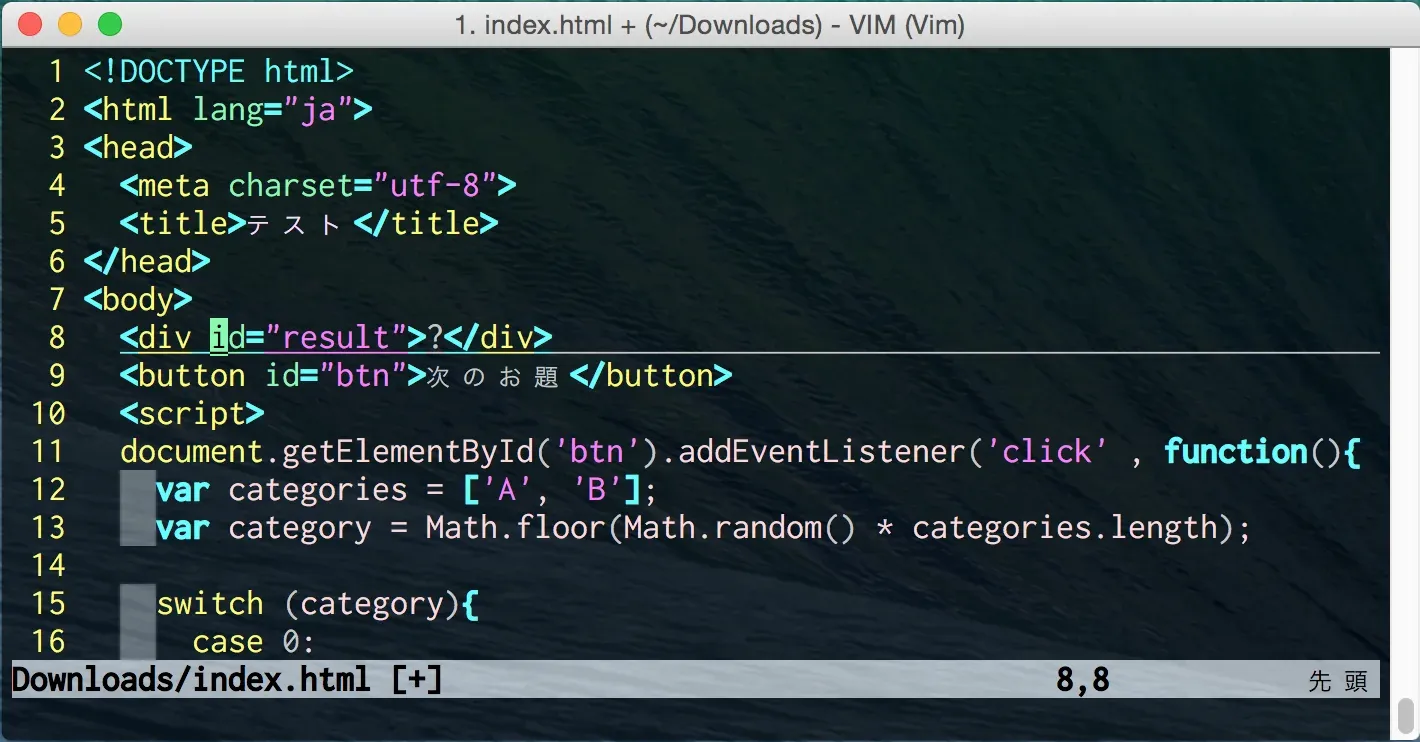Viewport: 1420px width, 742px height.
Task: Click the closing '</button>' tag
Action: (x=651, y=376)
